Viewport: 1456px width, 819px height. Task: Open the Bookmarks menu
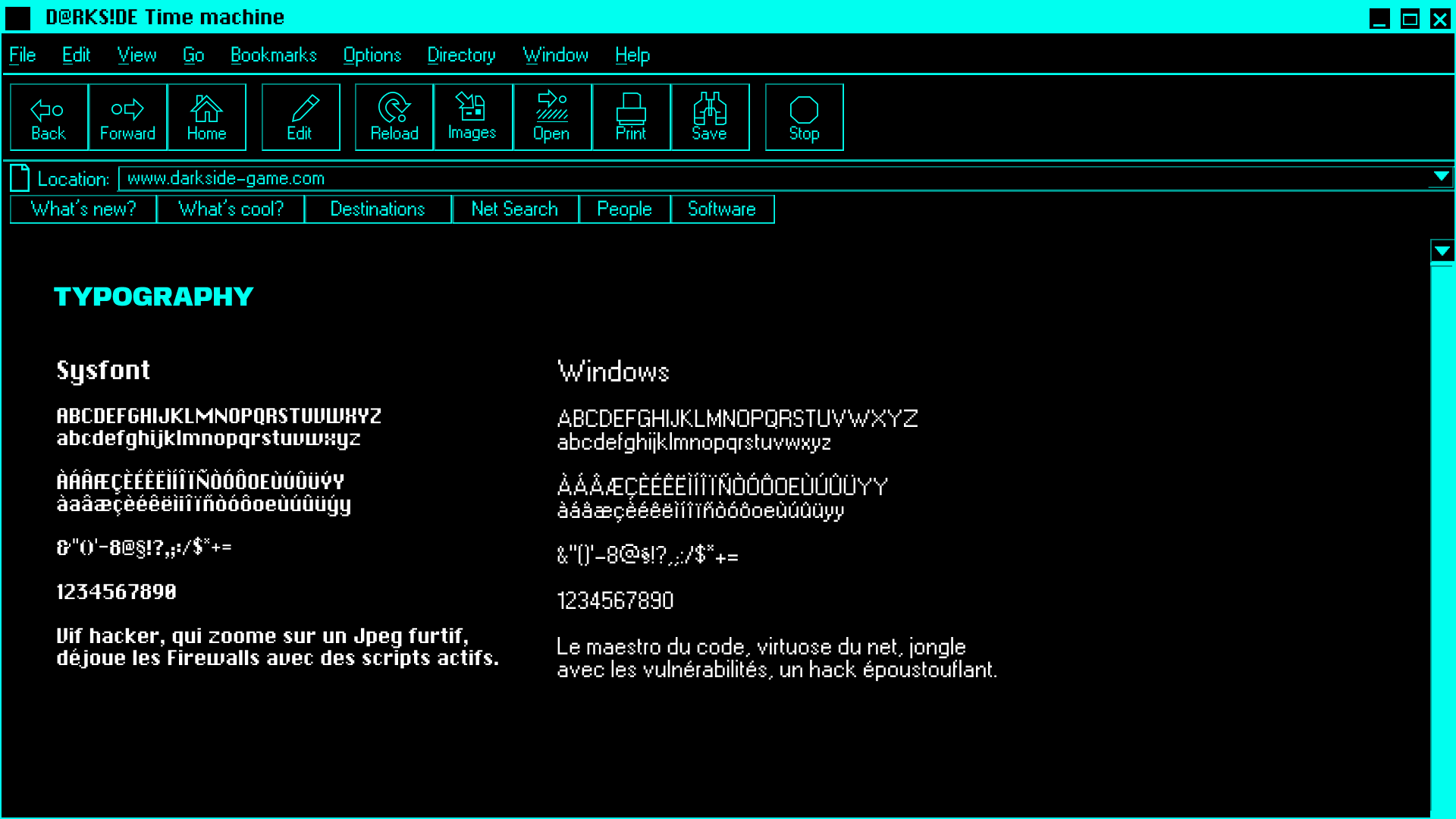coord(274,55)
